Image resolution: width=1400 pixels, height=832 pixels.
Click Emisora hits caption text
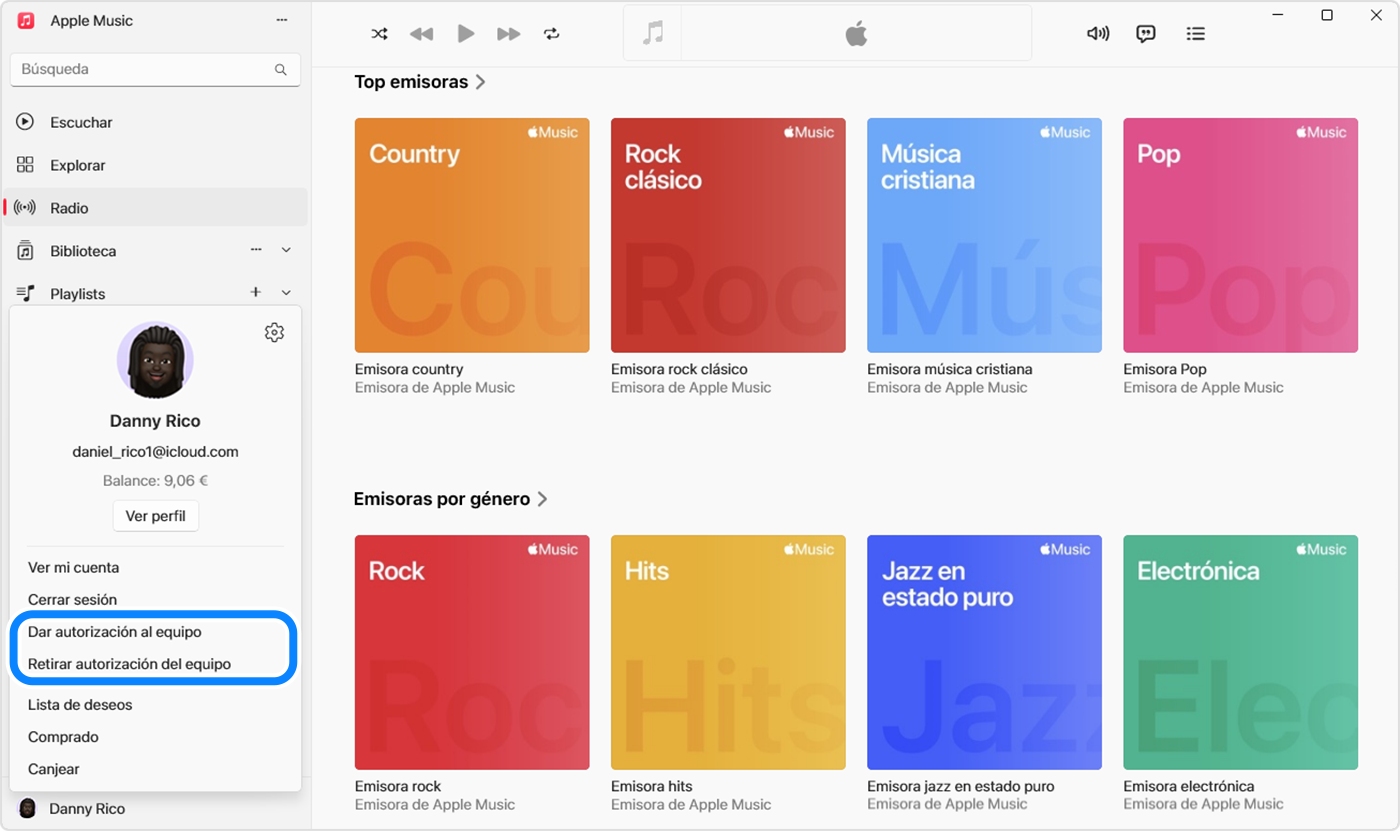coord(652,786)
